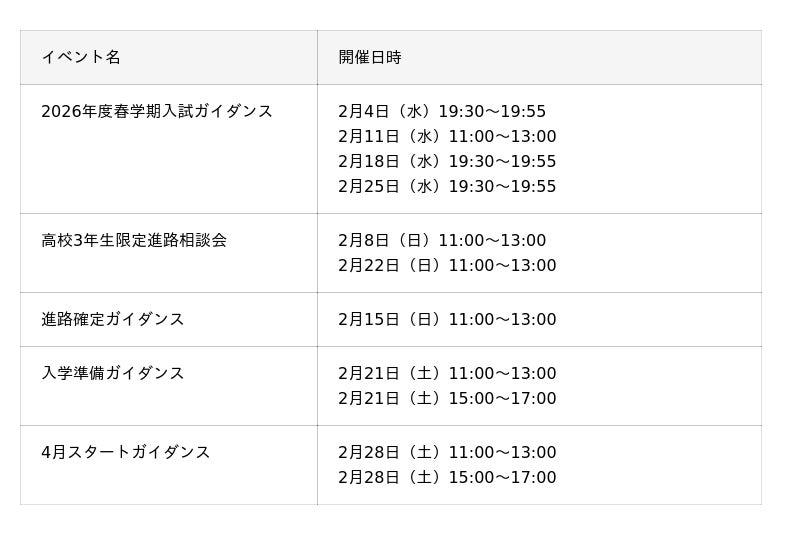Select the 2026年度春学期入試ガイダンス event name
Viewport: 800px width, 535px height.
[x=157, y=111]
